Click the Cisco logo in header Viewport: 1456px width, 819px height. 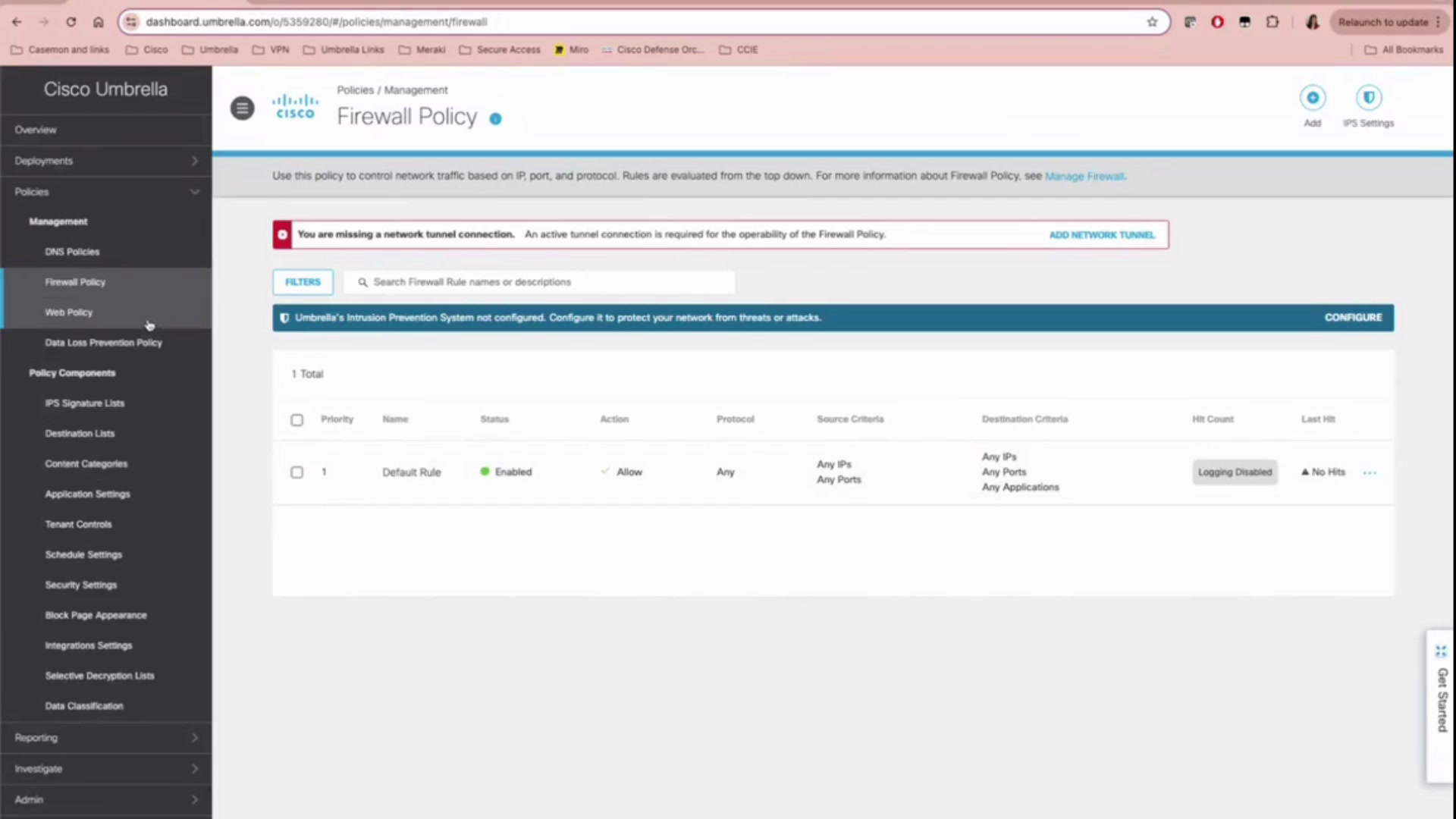[x=295, y=107]
